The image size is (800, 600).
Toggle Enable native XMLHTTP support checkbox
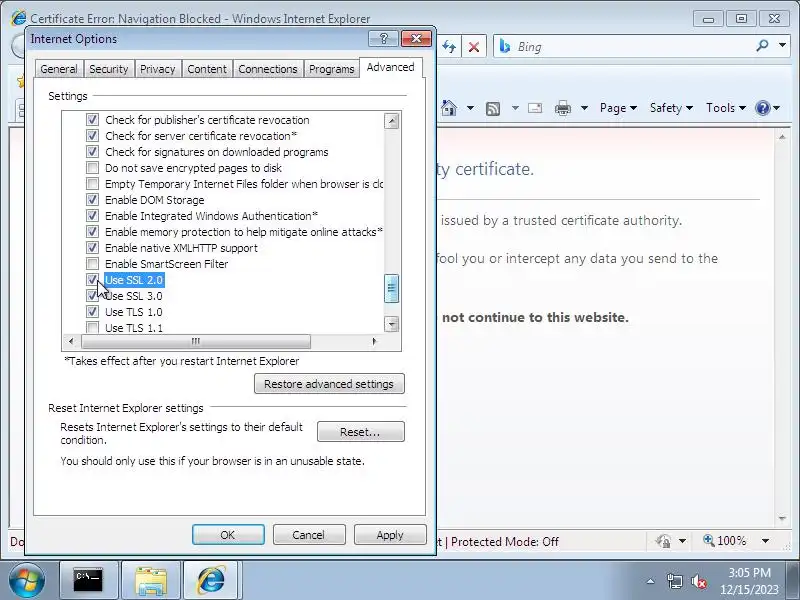[92, 247]
